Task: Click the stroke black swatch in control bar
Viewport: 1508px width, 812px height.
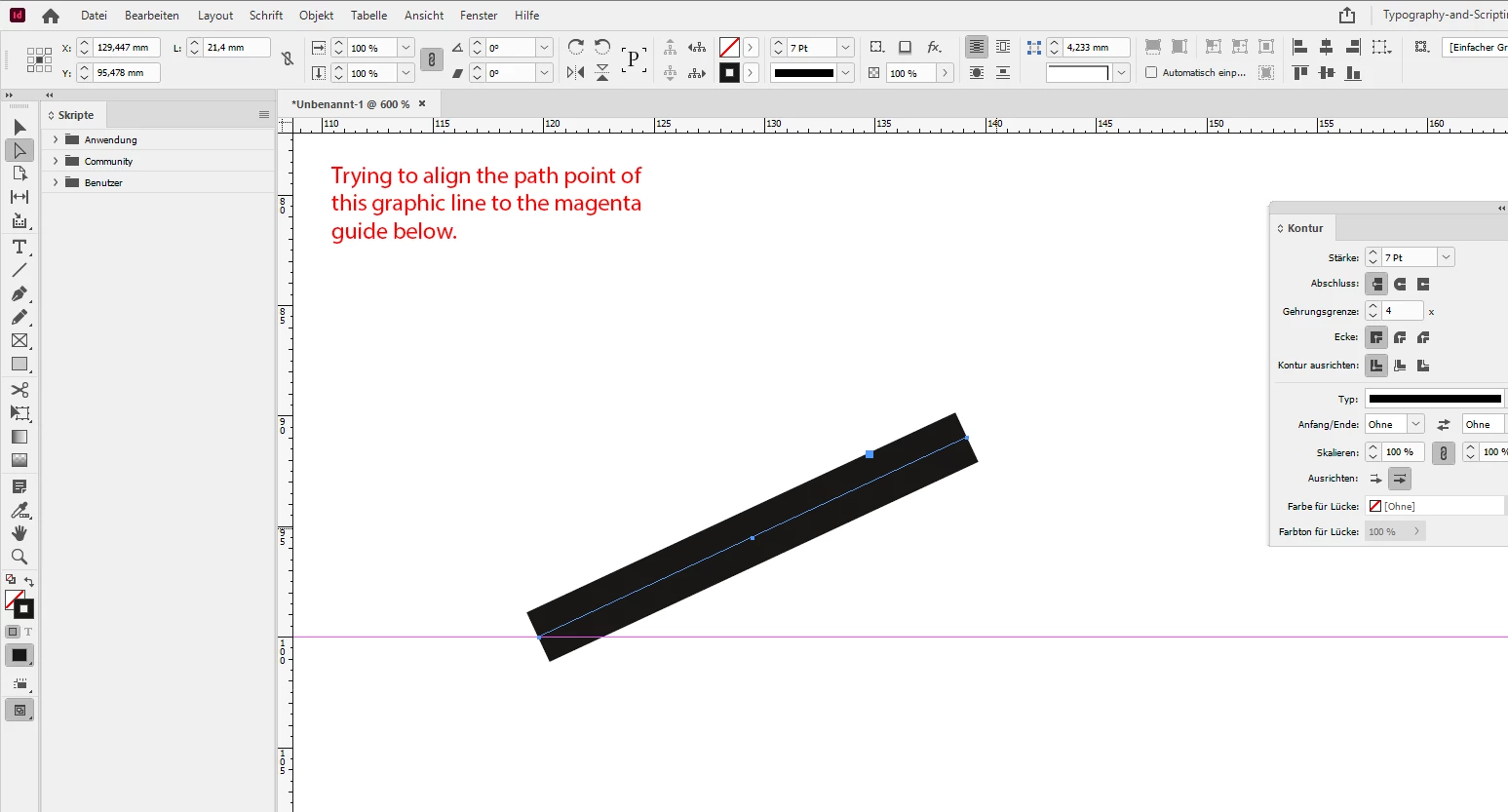Action: tap(729, 72)
